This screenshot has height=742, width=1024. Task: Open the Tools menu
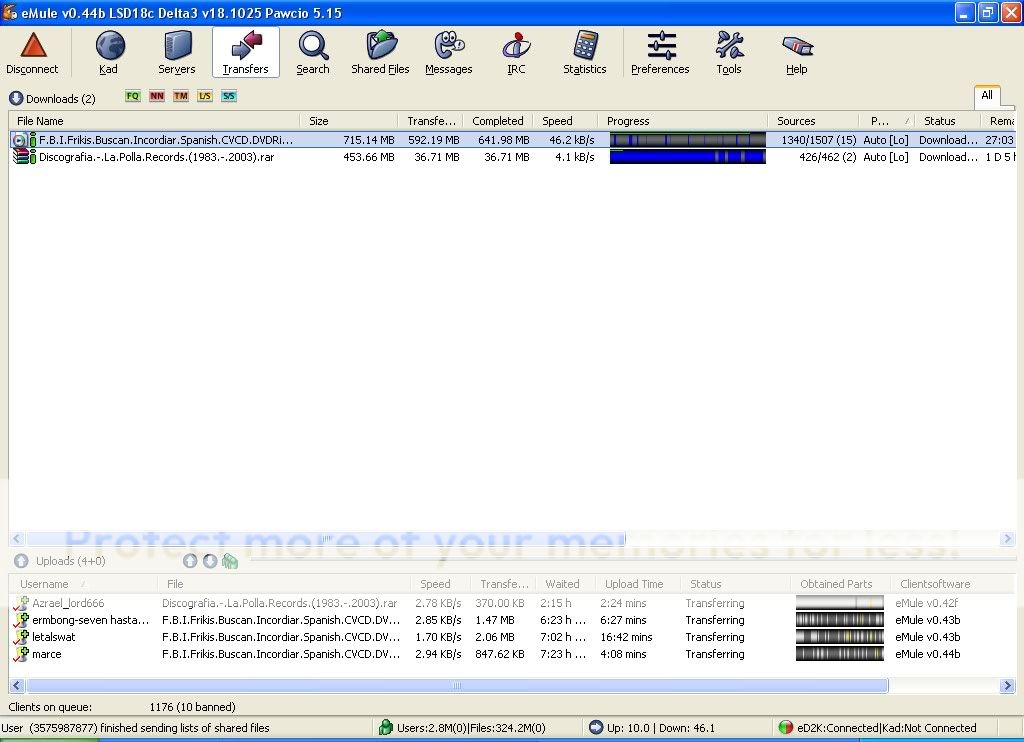tap(729, 53)
